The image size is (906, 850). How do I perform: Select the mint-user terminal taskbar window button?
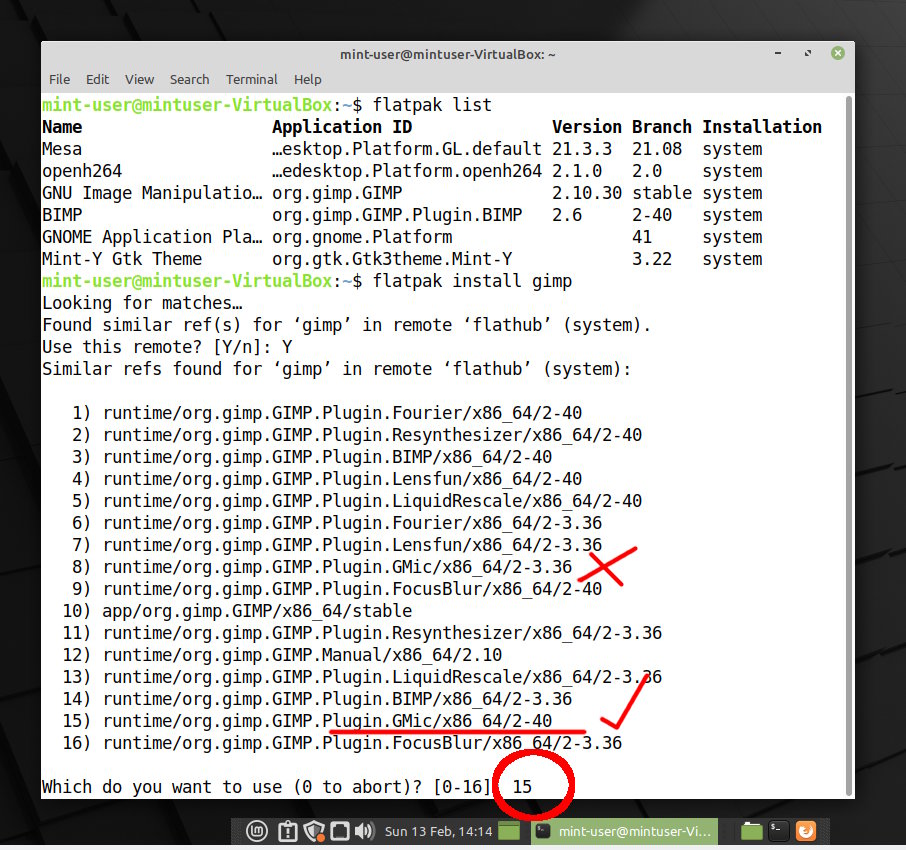(x=624, y=831)
